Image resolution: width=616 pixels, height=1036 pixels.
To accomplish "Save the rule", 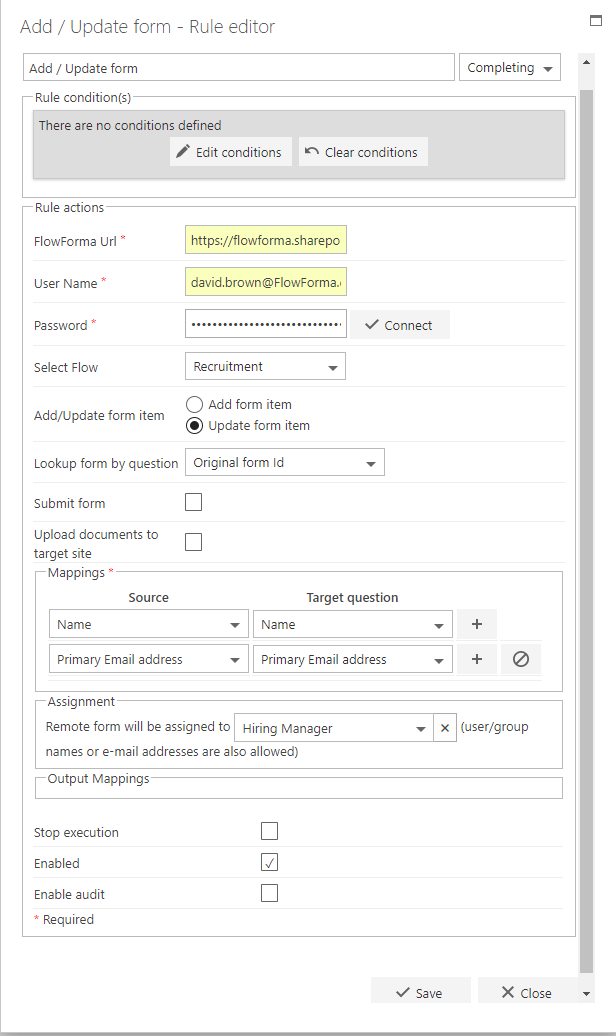I will pos(420,992).
